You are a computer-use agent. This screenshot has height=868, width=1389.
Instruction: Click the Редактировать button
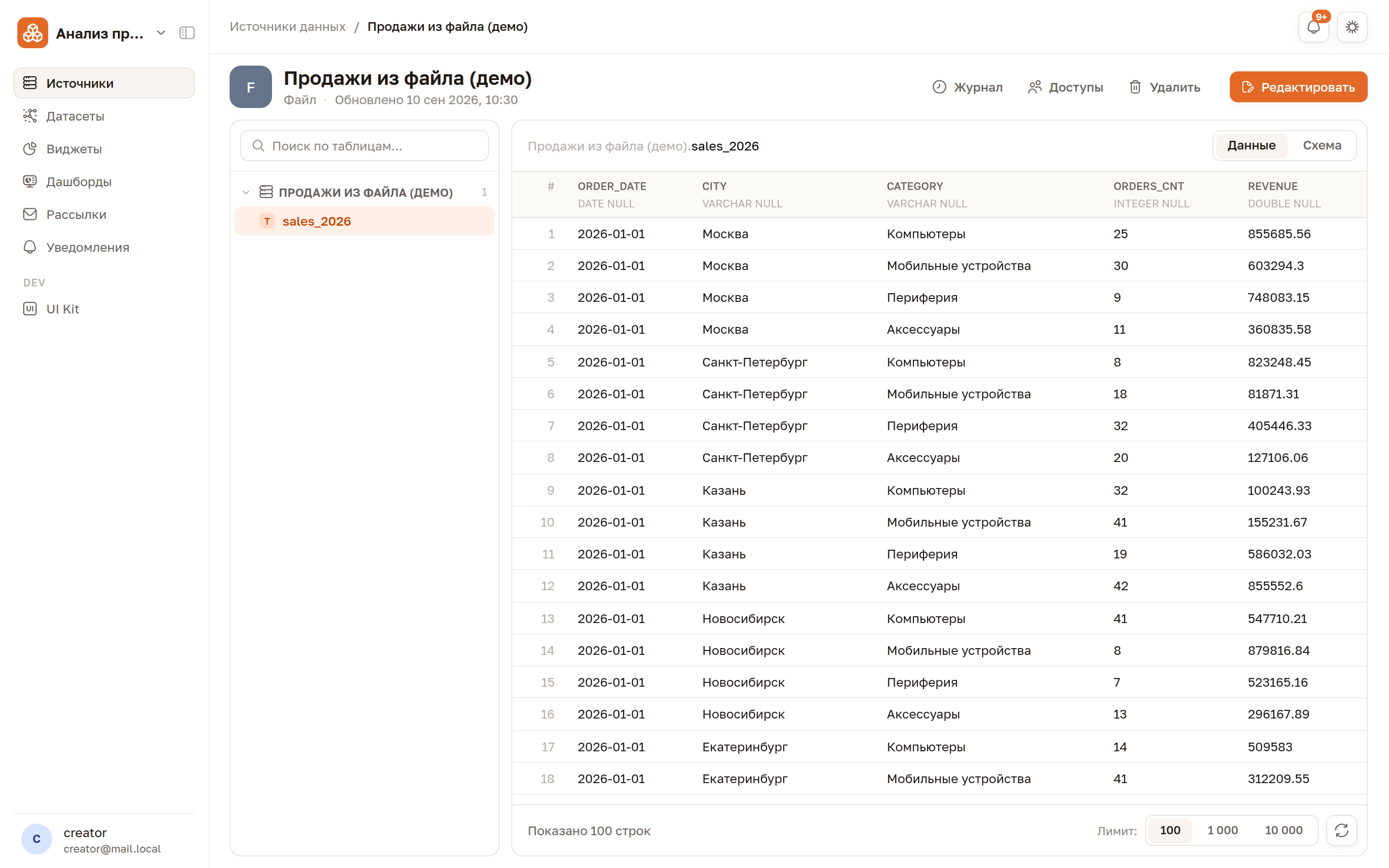click(x=1298, y=87)
